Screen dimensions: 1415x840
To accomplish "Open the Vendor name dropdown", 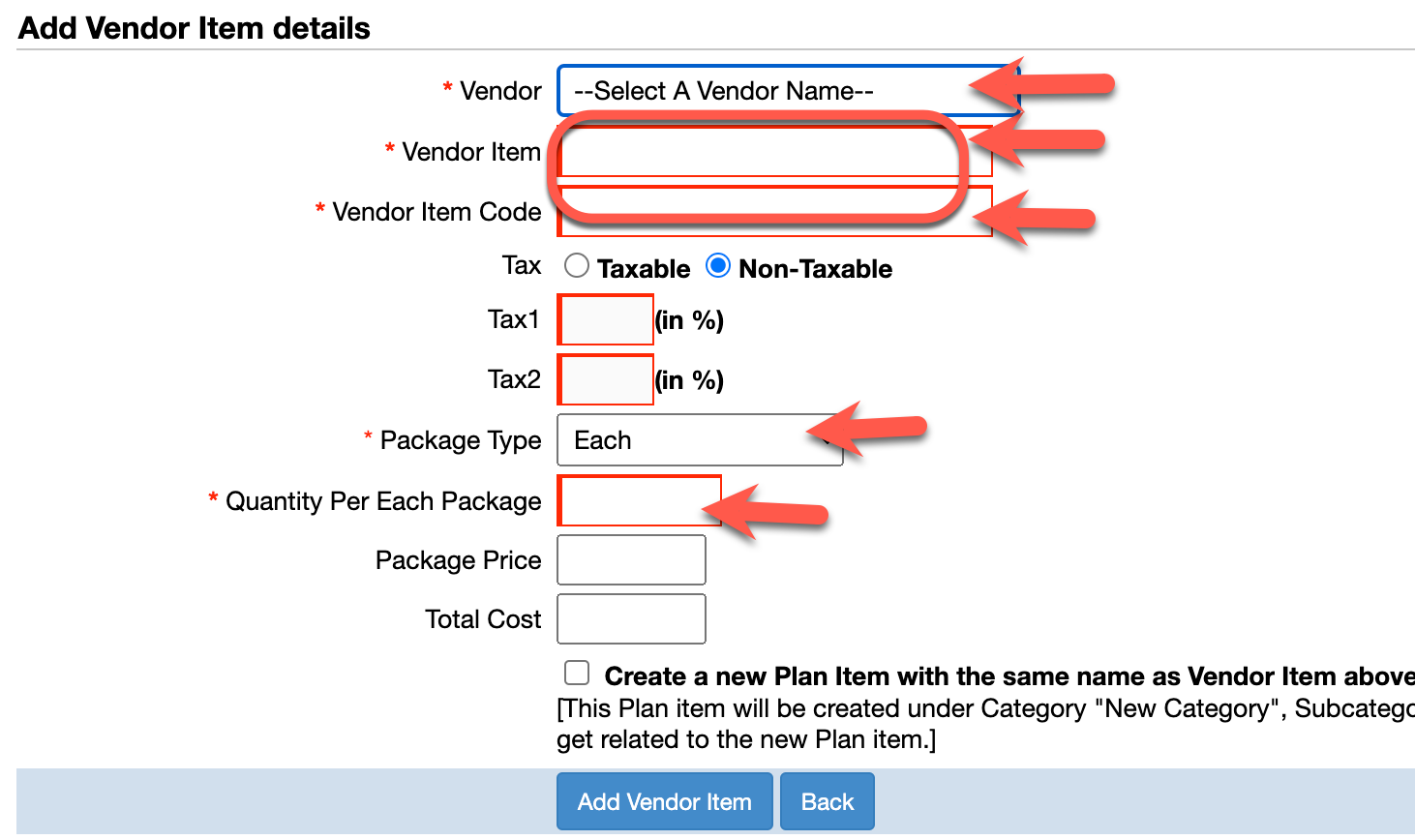I will pos(765,91).
